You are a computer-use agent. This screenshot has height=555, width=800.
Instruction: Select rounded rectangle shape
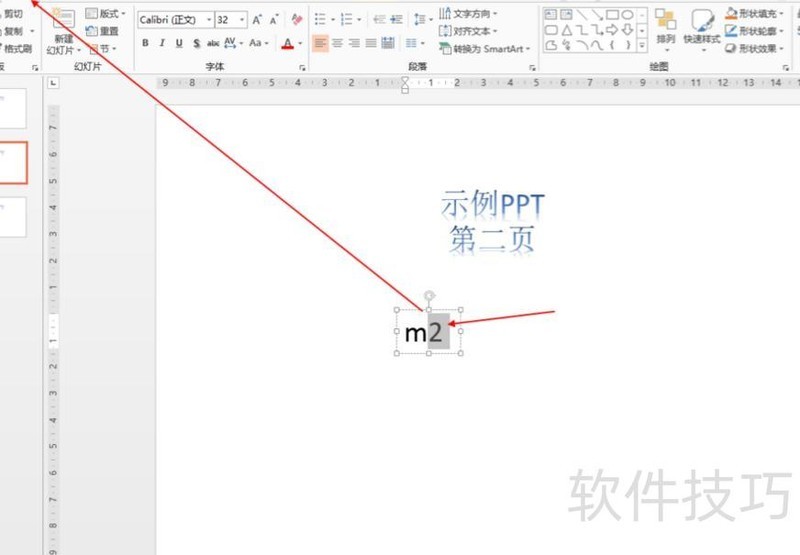click(x=551, y=30)
